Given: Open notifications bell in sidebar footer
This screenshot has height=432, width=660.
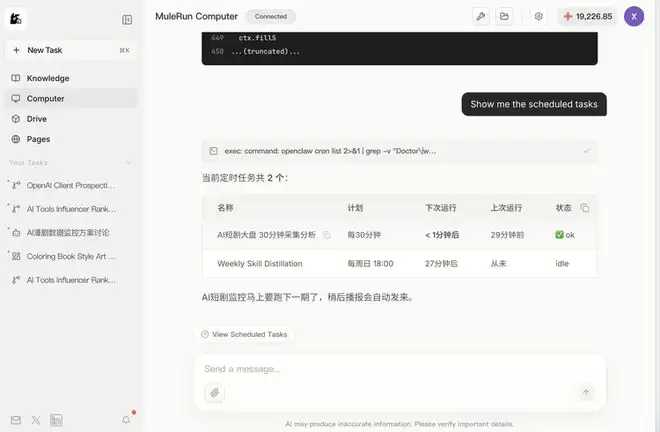Looking at the screenshot, I should (126, 420).
